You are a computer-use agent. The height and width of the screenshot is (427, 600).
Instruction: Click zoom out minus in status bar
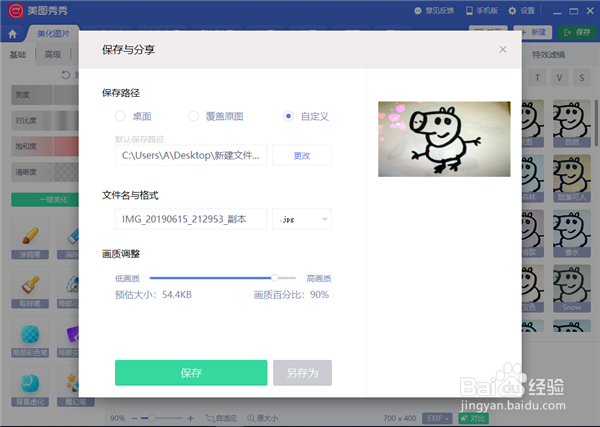[x=135, y=418]
